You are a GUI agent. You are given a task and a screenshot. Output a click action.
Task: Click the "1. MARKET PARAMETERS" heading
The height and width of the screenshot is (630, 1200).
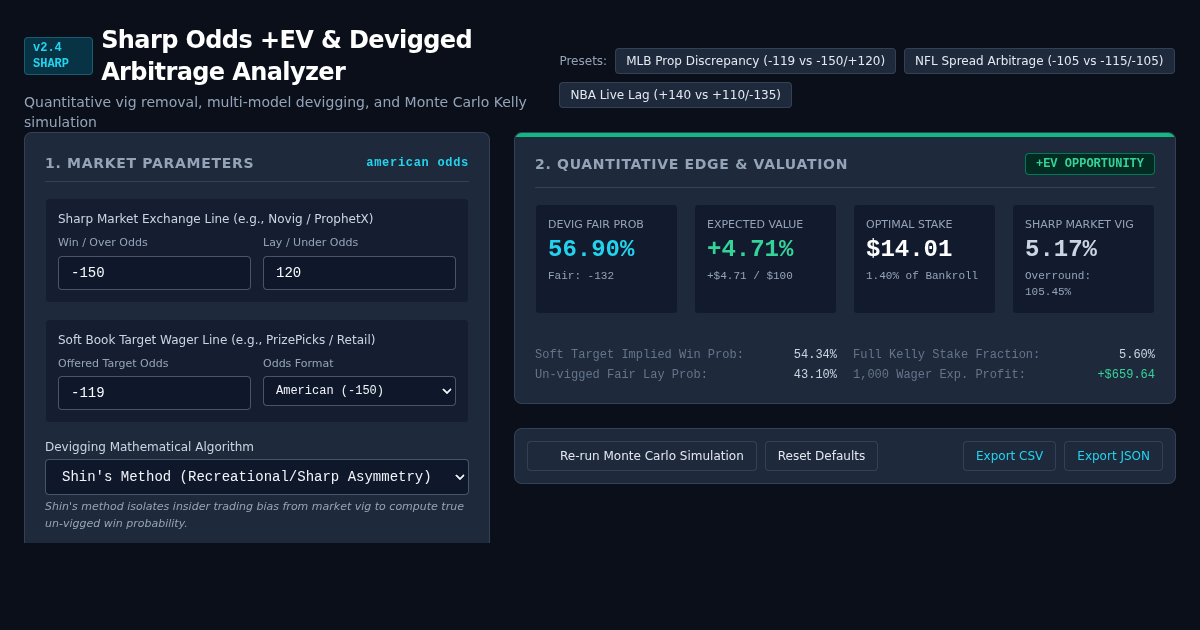149,163
